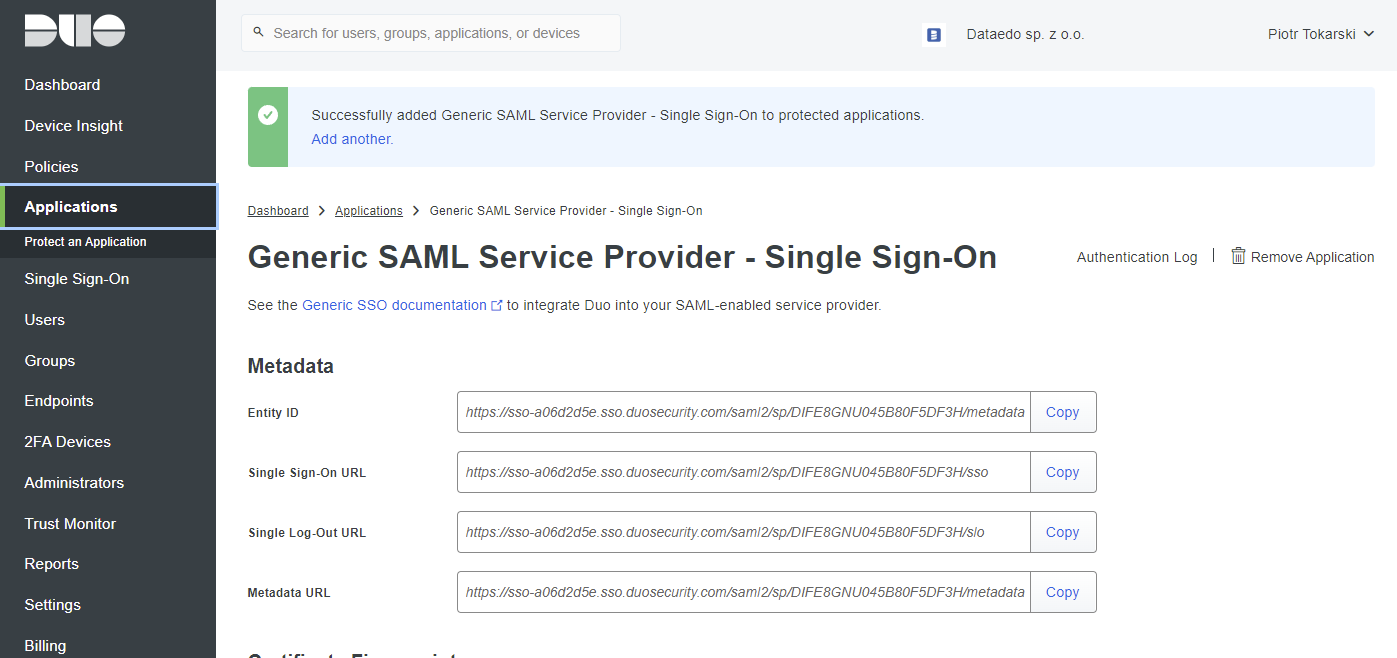Open the Authentication Log link
Image resolution: width=1397 pixels, height=658 pixels.
coord(1136,257)
